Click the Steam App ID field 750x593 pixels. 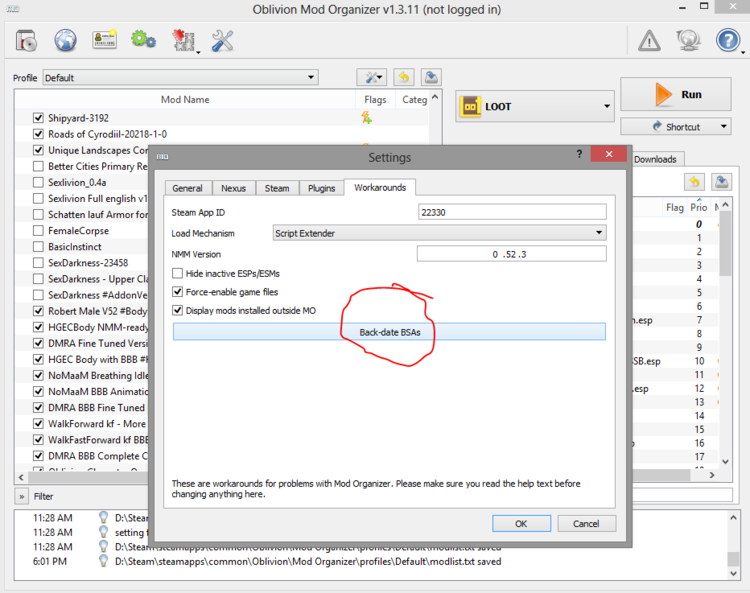(x=512, y=212)
